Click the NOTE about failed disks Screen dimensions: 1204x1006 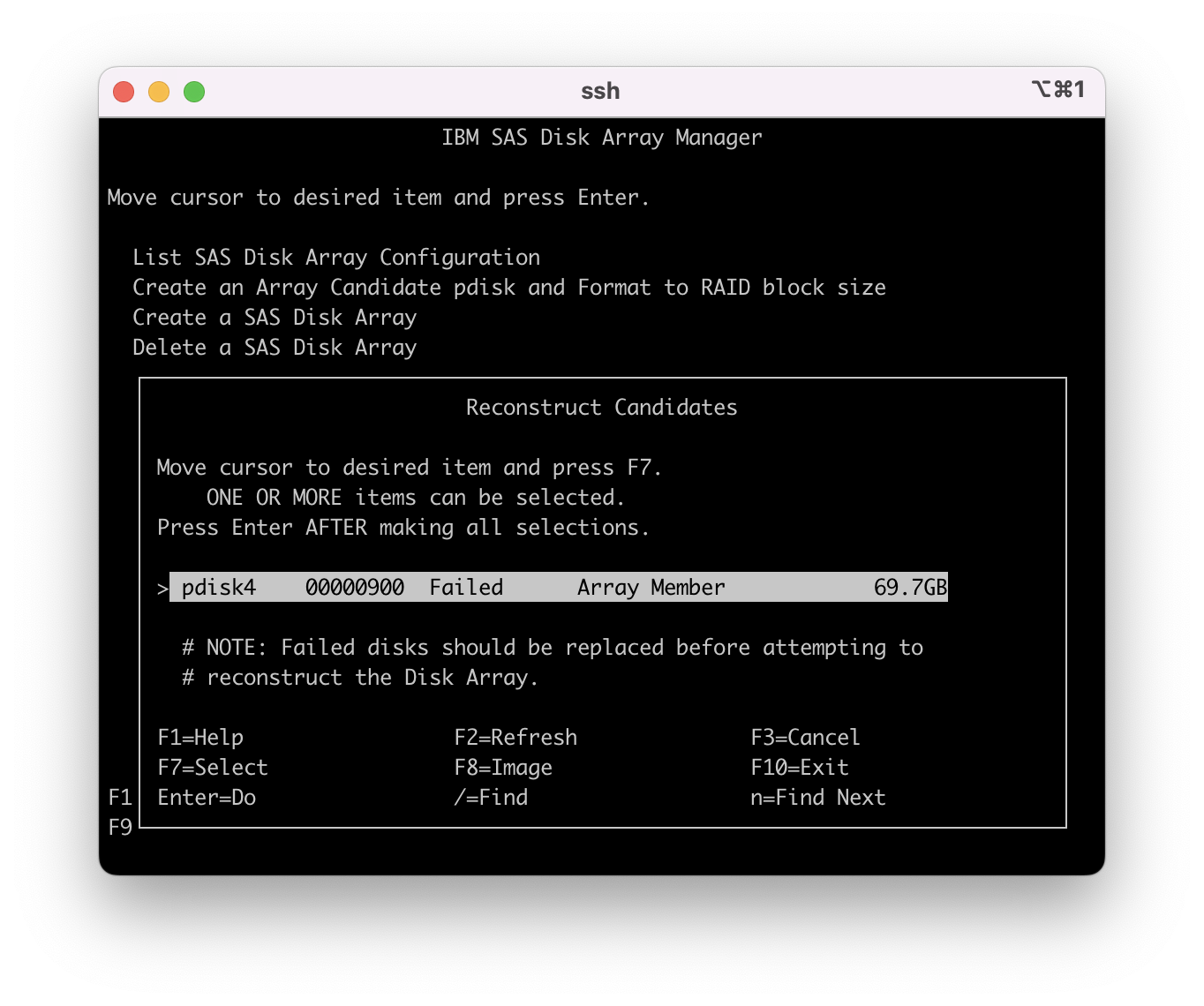[x=553, y=648]
